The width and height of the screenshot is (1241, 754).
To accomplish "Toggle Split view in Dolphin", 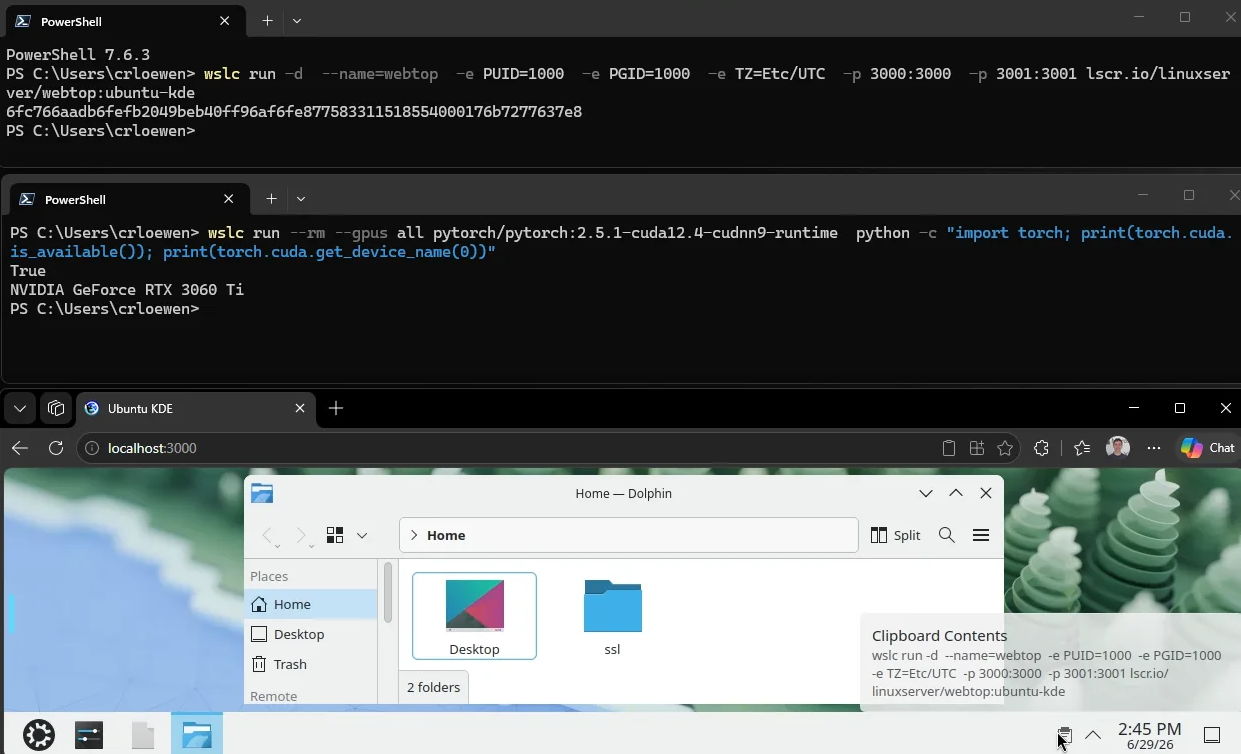I will [896, 535].
